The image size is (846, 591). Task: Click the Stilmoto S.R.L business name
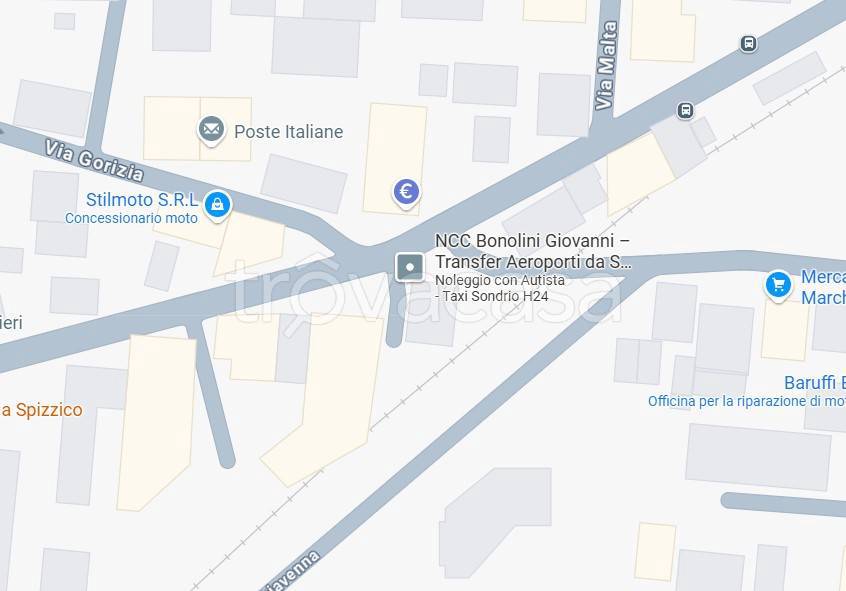click(142, 200)
